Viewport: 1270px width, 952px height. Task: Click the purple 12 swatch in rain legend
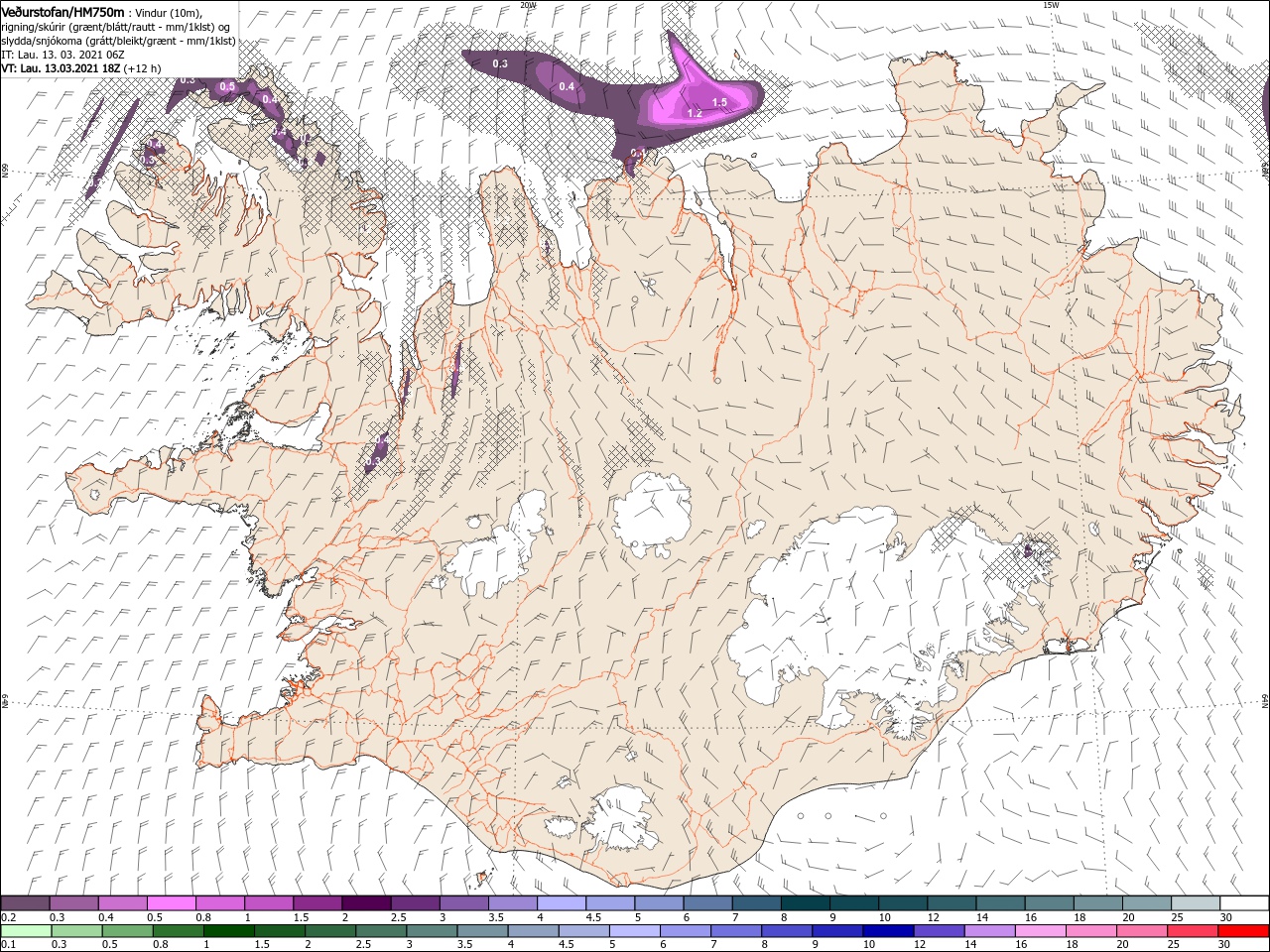click(x=939, y=931)
